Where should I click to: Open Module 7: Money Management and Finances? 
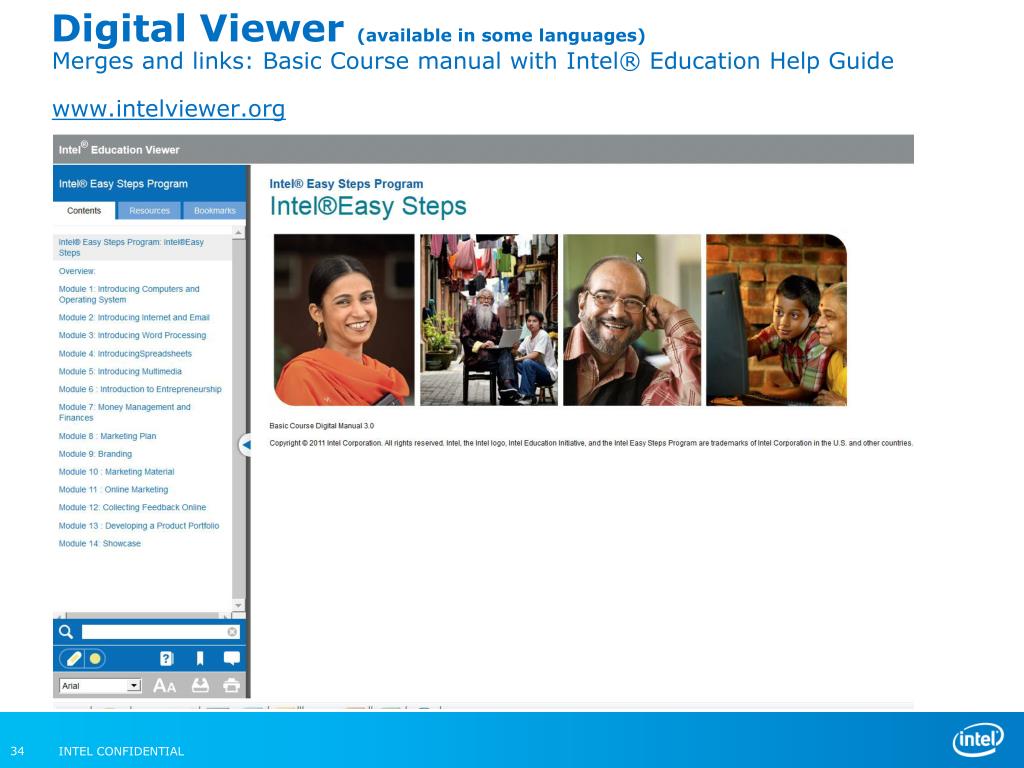tap(124, 412)
